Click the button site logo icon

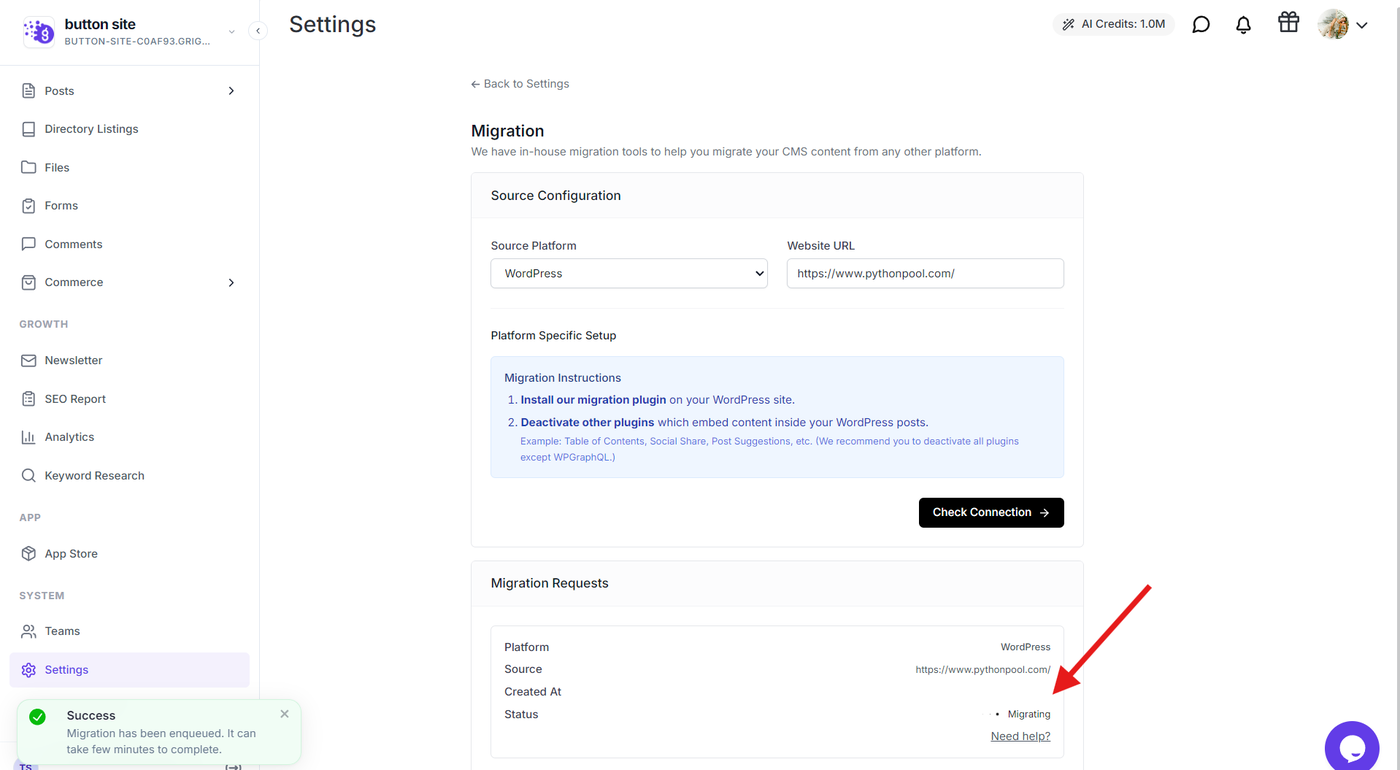pos(39,32)
